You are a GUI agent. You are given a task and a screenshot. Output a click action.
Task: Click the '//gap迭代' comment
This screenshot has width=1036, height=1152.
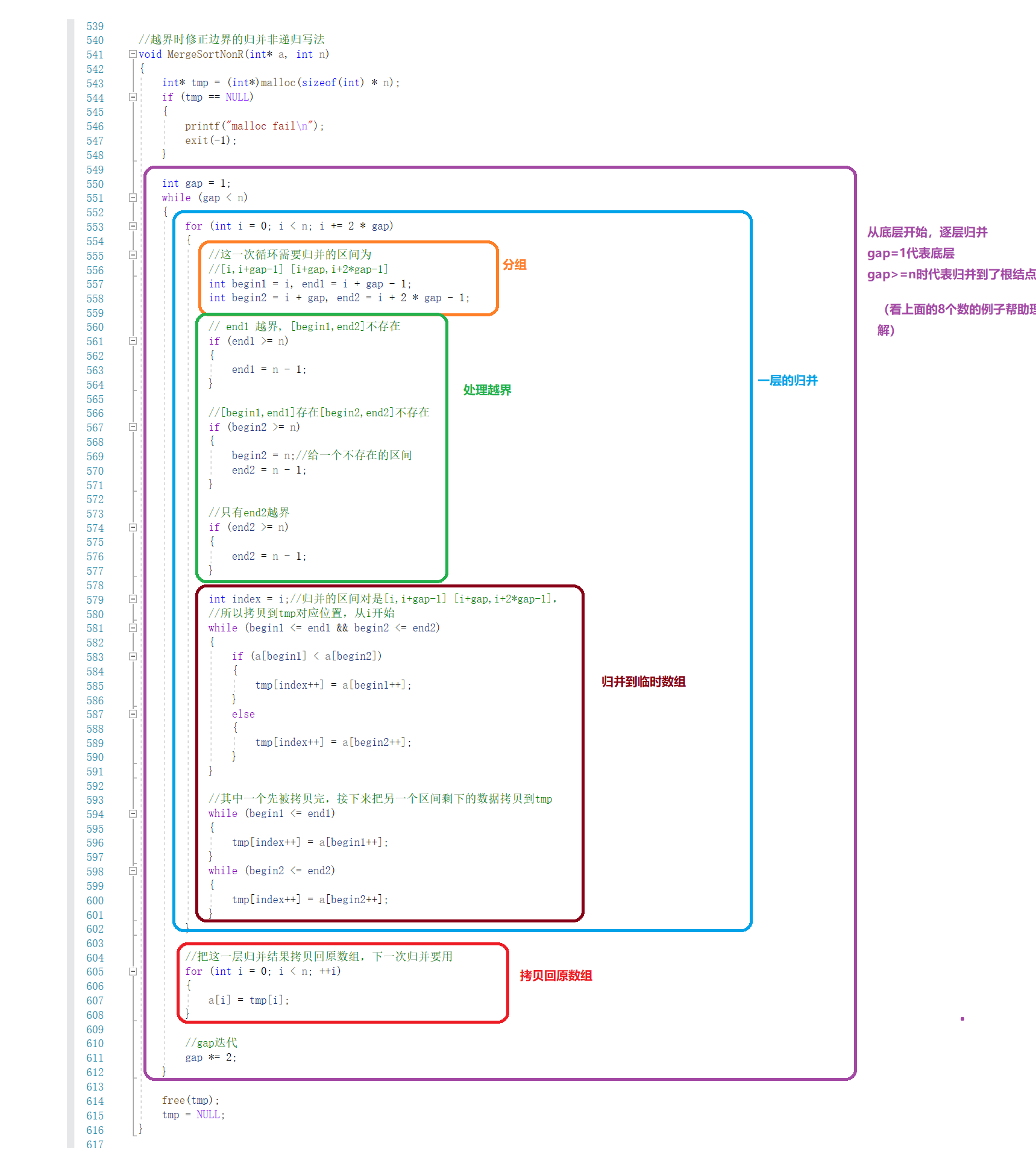pyautogui.click(x=211, y=1043)
